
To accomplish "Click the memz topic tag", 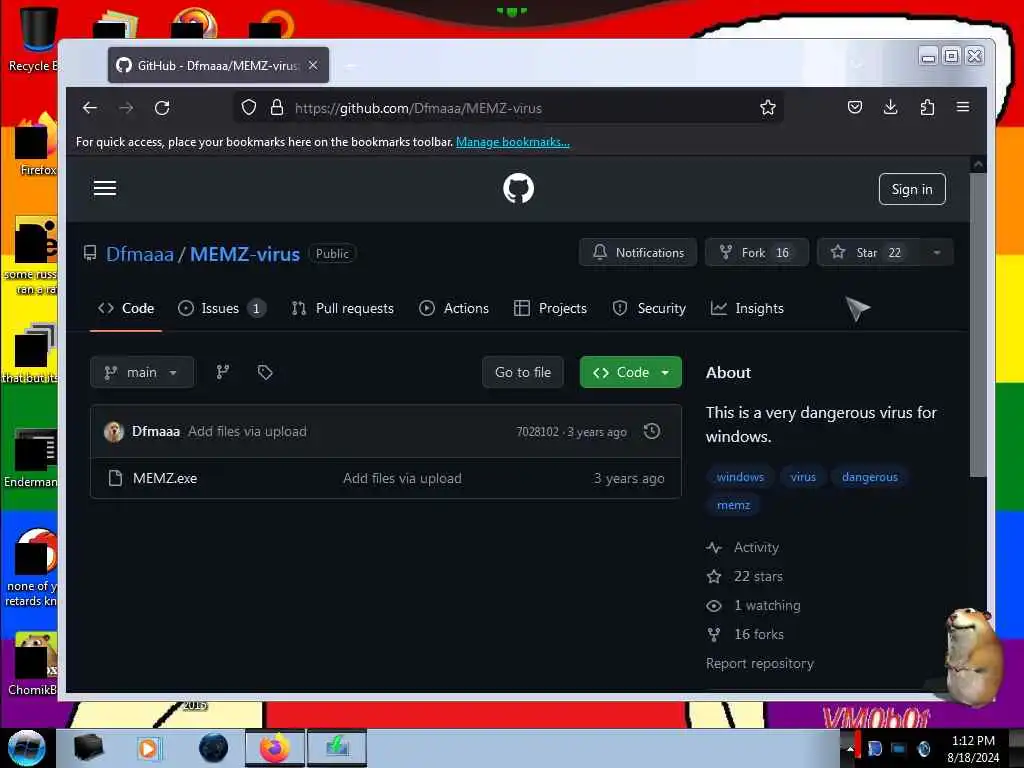I will [x=733, y=505].
